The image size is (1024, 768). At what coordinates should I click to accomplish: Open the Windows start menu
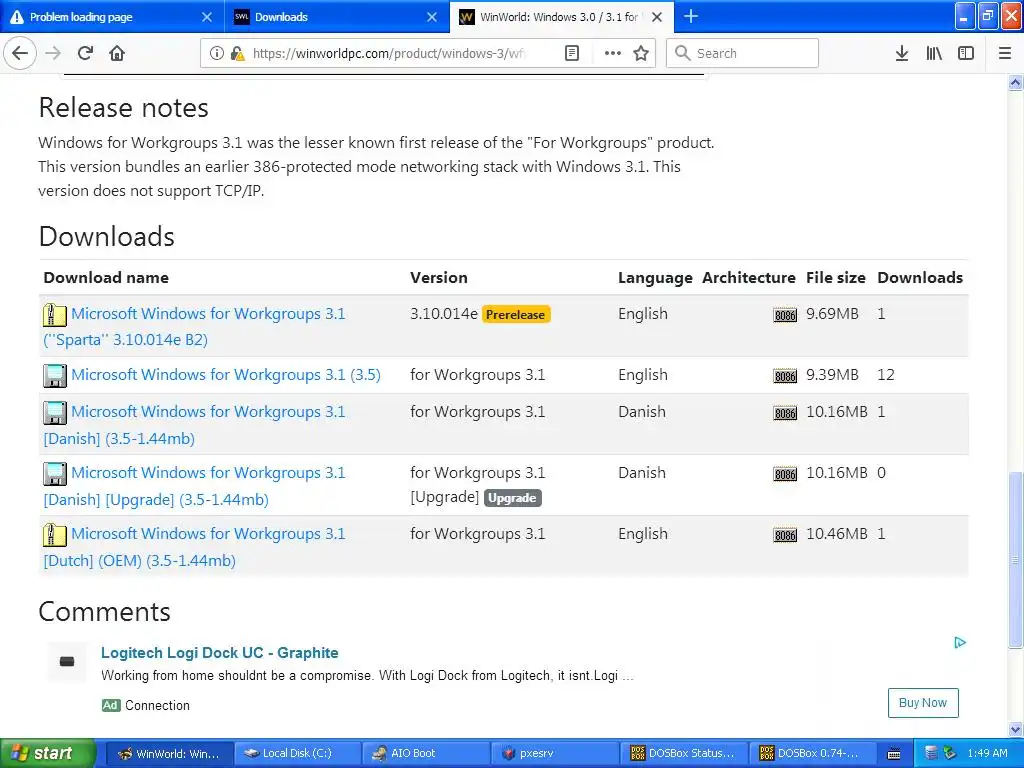(47, 753)
